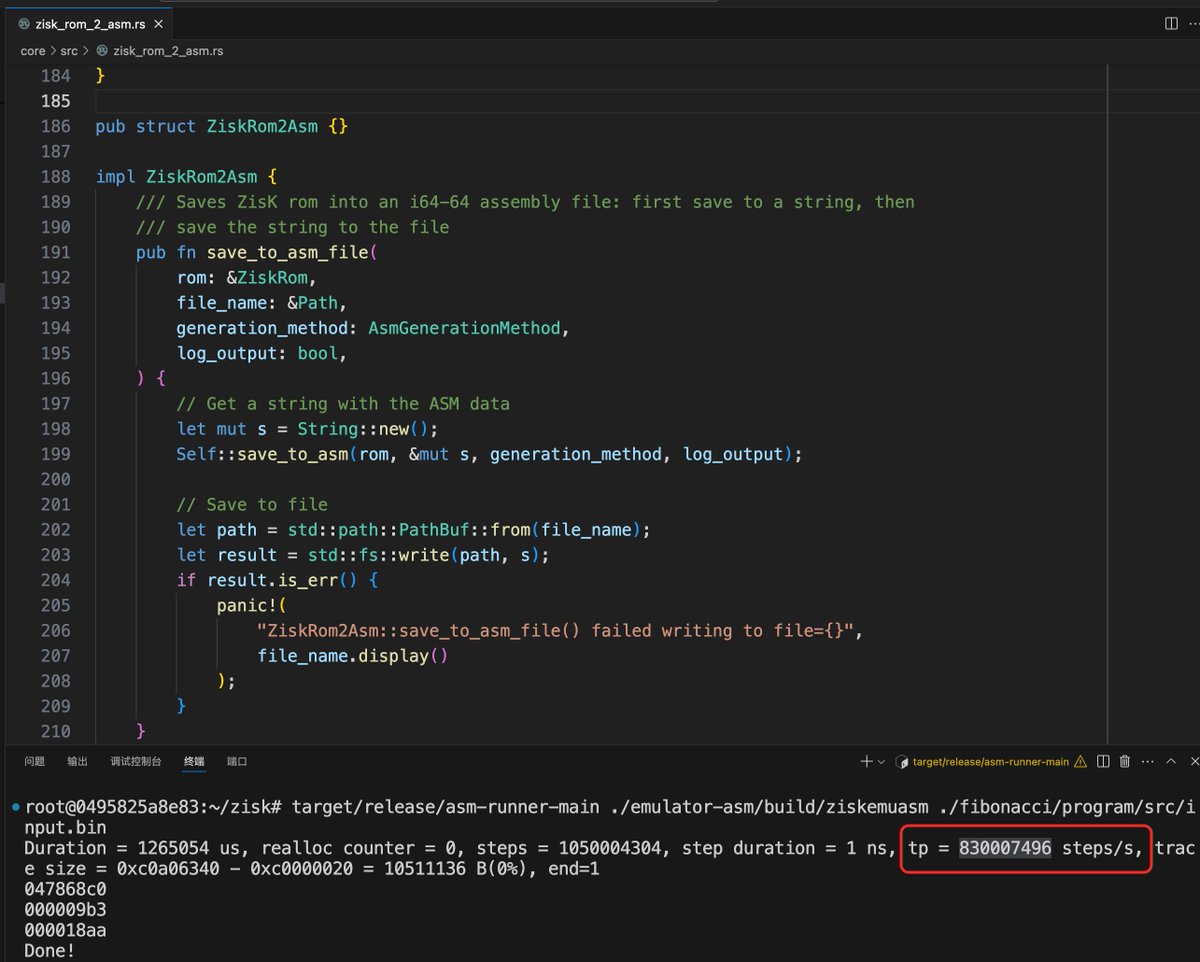Click line number 191 in gutter
Image resolution: width=1200 pixels, height=962 pixels.
point(55,252)
